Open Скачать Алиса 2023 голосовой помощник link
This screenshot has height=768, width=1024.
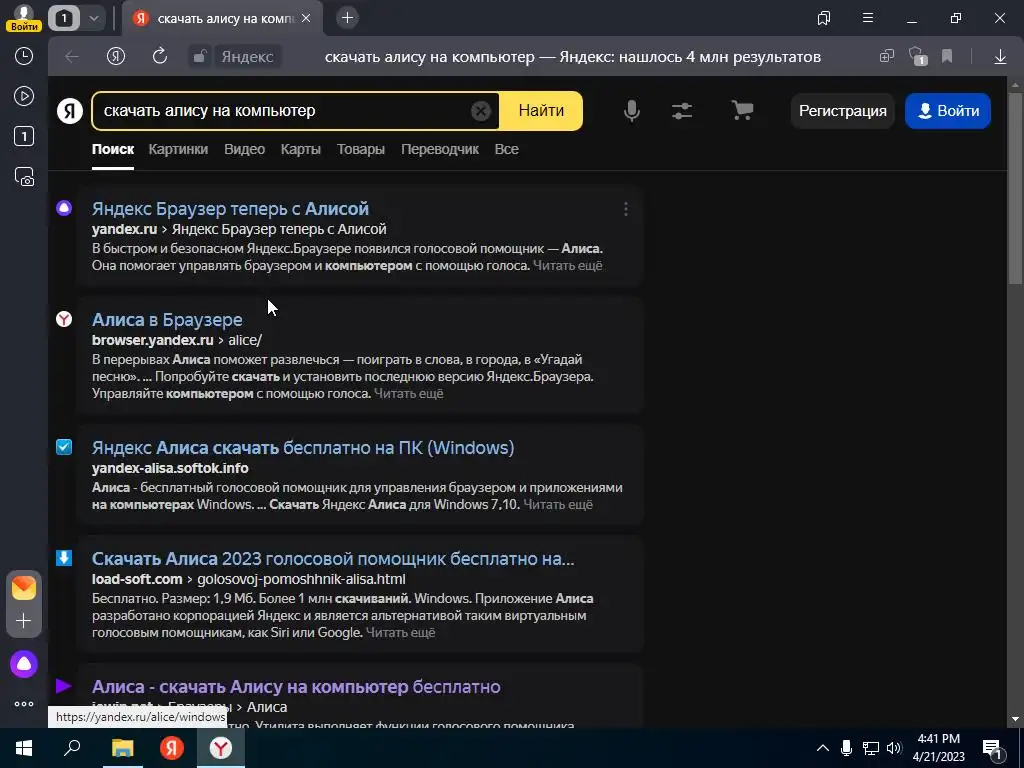[333, 558]
